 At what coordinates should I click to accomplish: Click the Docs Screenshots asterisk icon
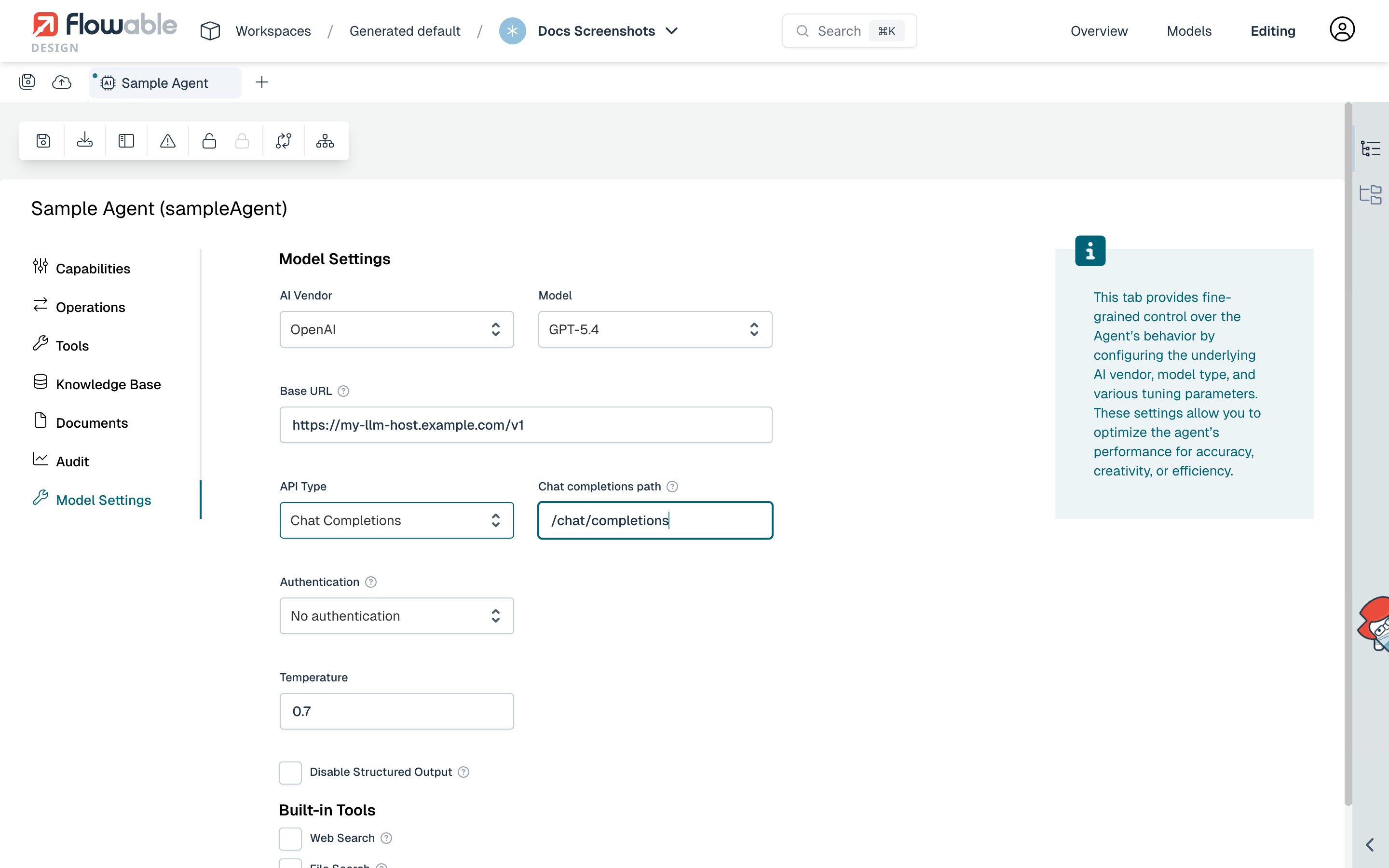pyautogui.click(x=513, y=31)
